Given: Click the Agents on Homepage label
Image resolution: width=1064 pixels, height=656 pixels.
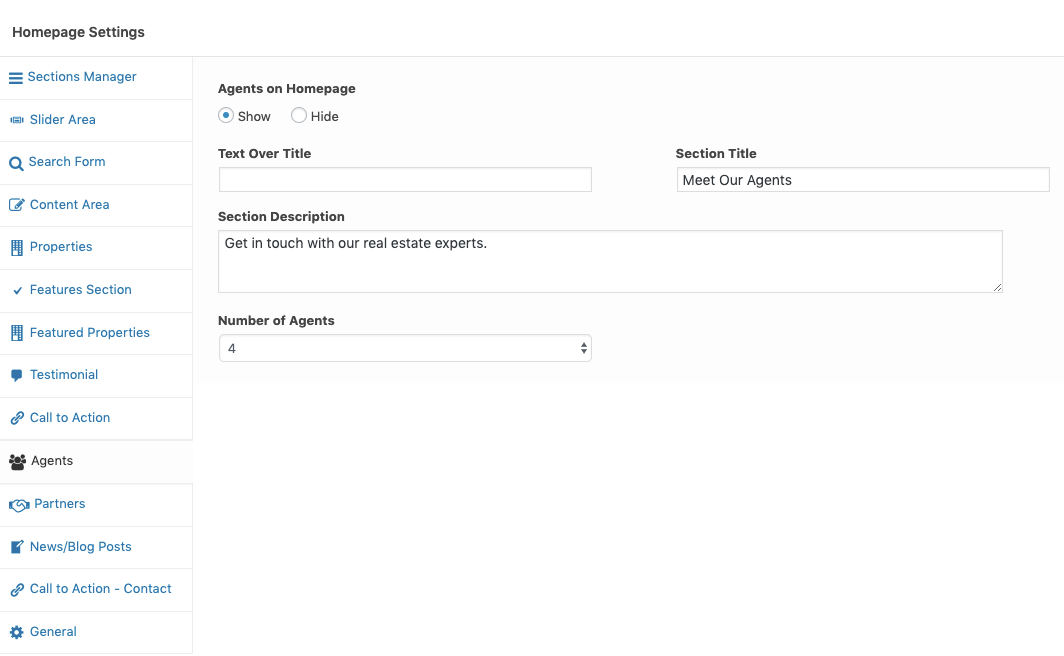Looking at the screenshot, I should (x=286, y=89).
